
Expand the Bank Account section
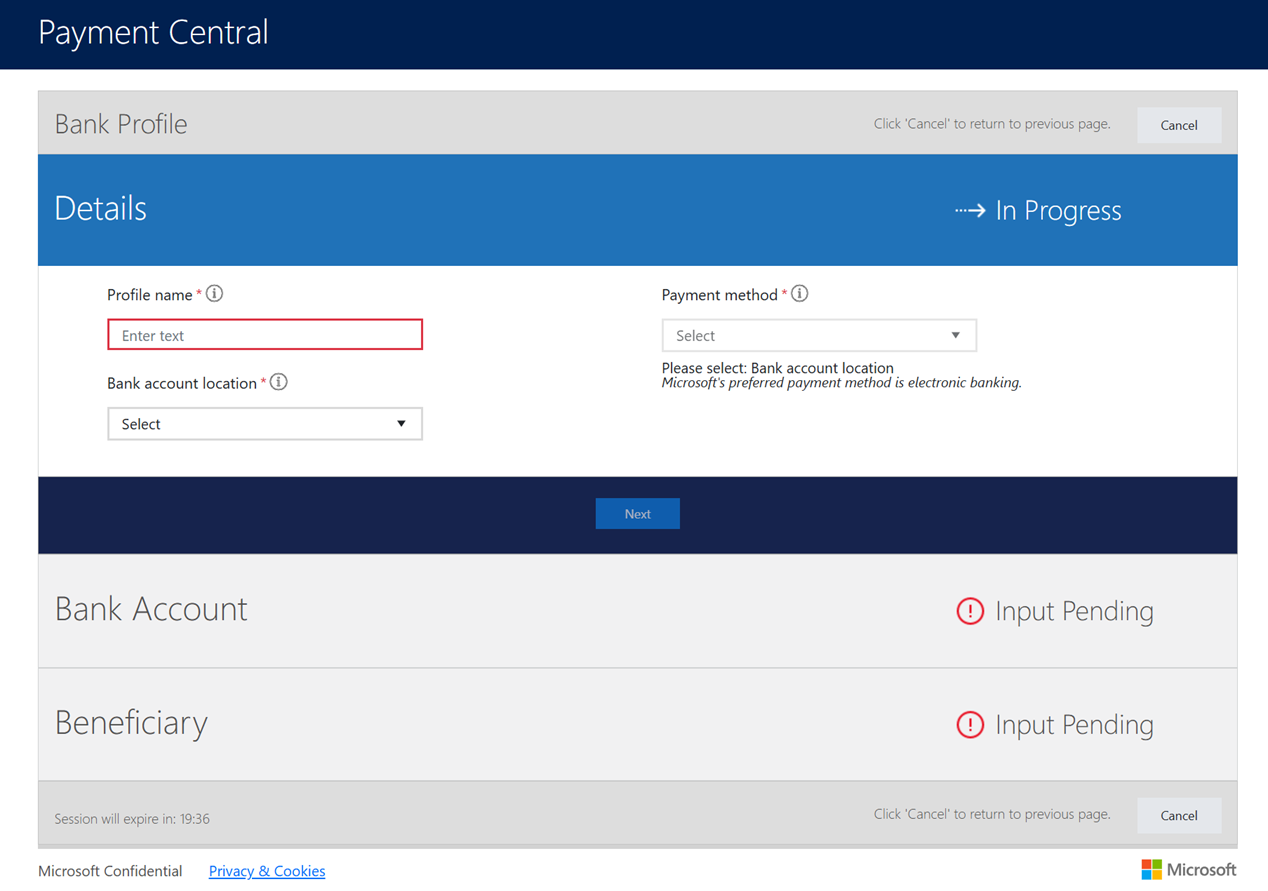pyautogui.click(x=151, y=610)
